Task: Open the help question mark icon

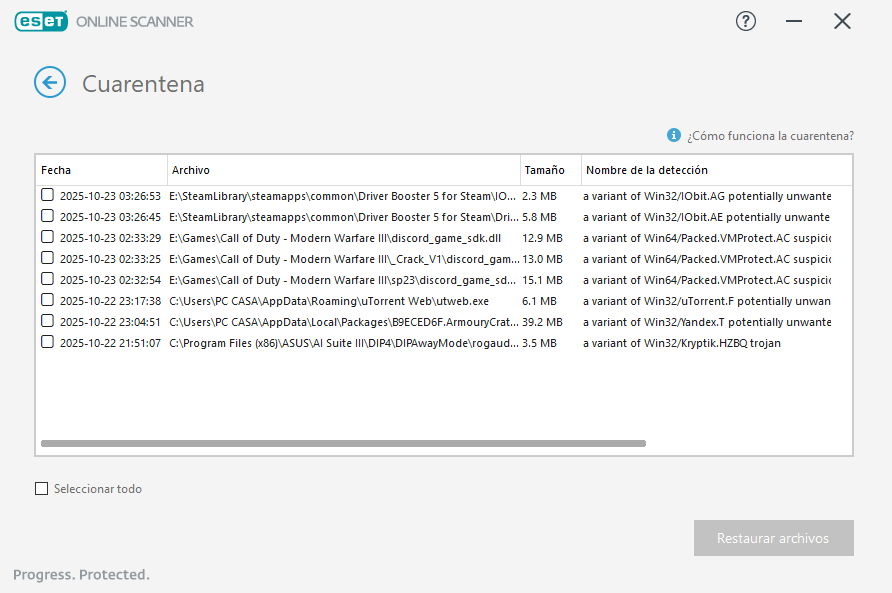Action: [x=746, y=21]
